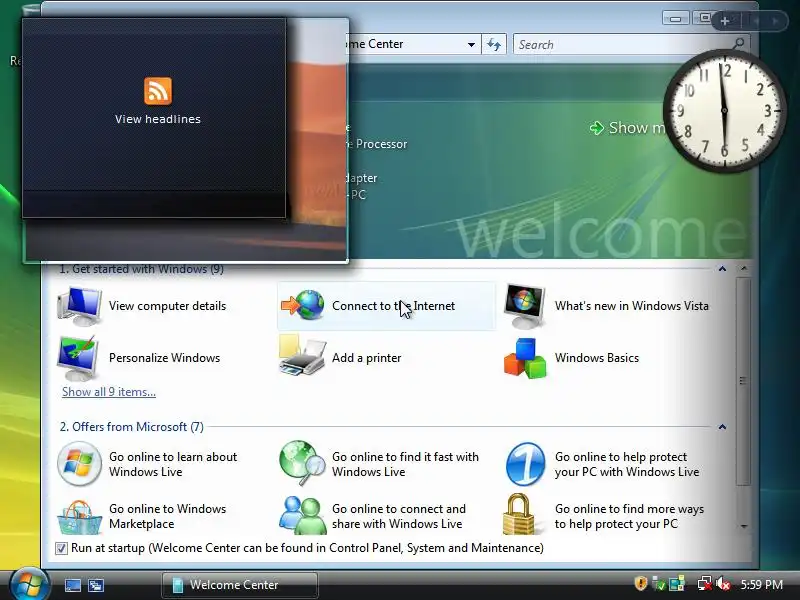Open the address bar dropdown arrow
Screen dimensions: 800x600
[x=471, y=45]
